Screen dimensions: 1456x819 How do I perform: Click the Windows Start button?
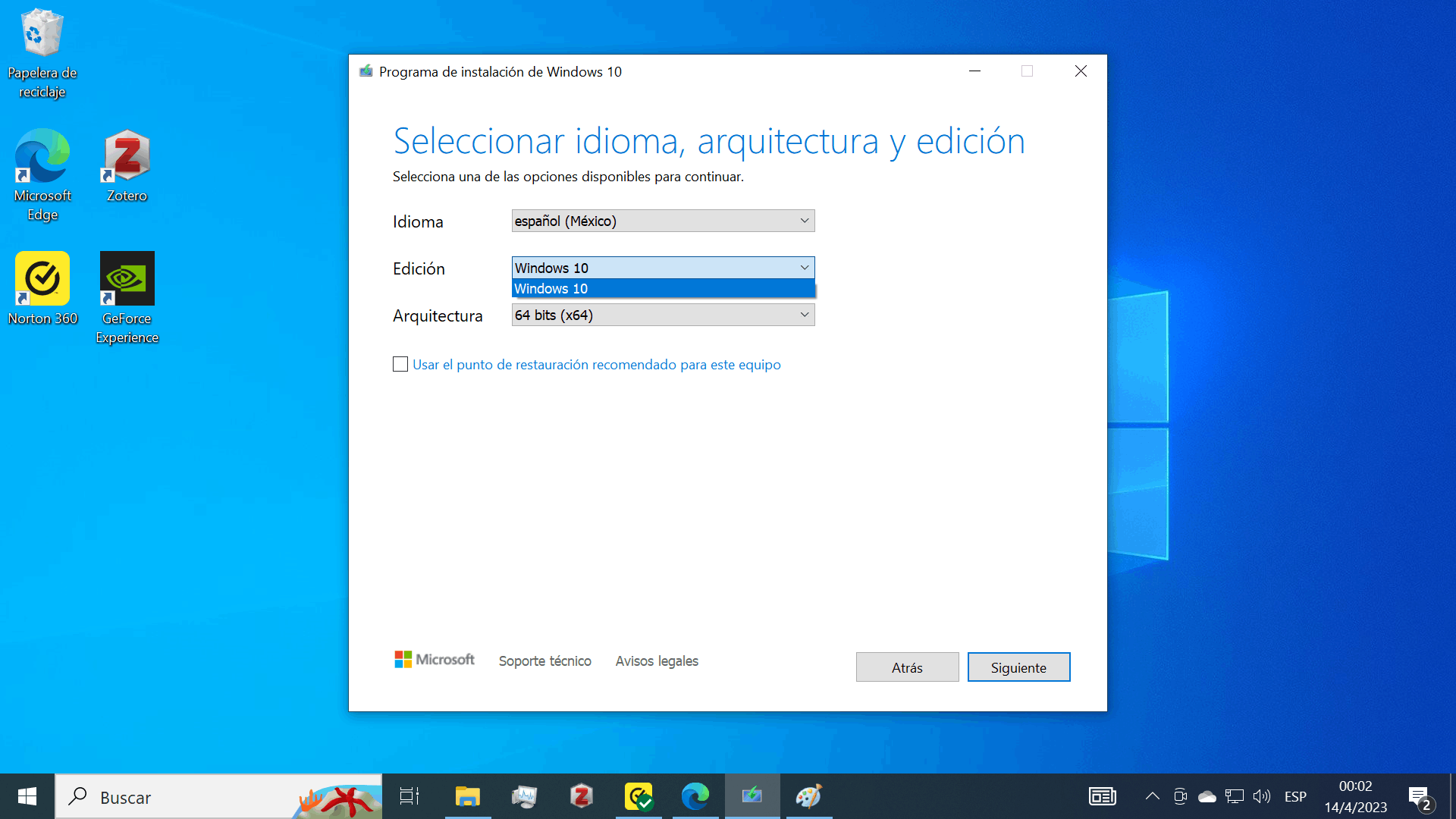pos(27,796)
